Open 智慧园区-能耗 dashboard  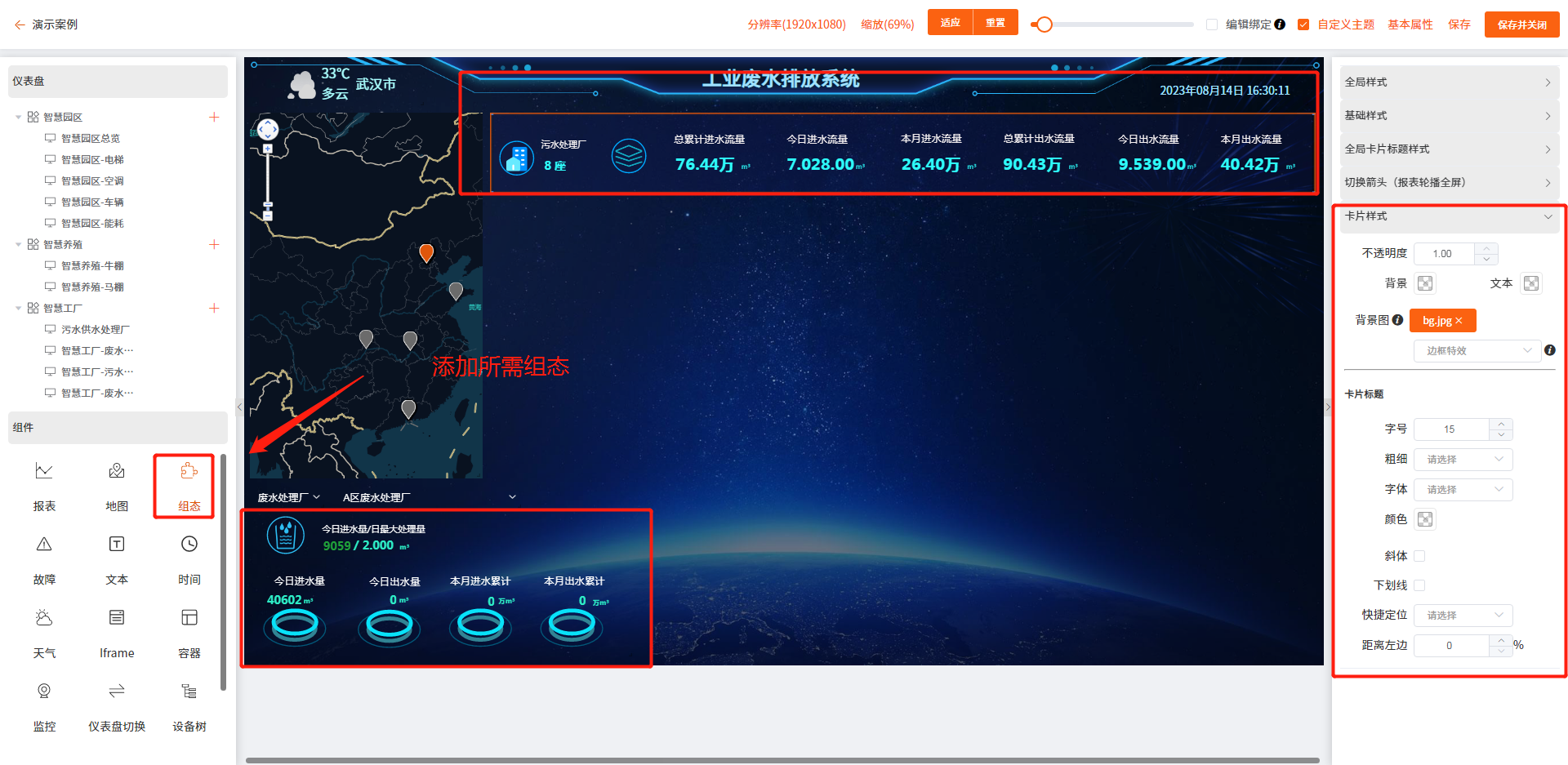pyautogui.click(x=92, y=223)
